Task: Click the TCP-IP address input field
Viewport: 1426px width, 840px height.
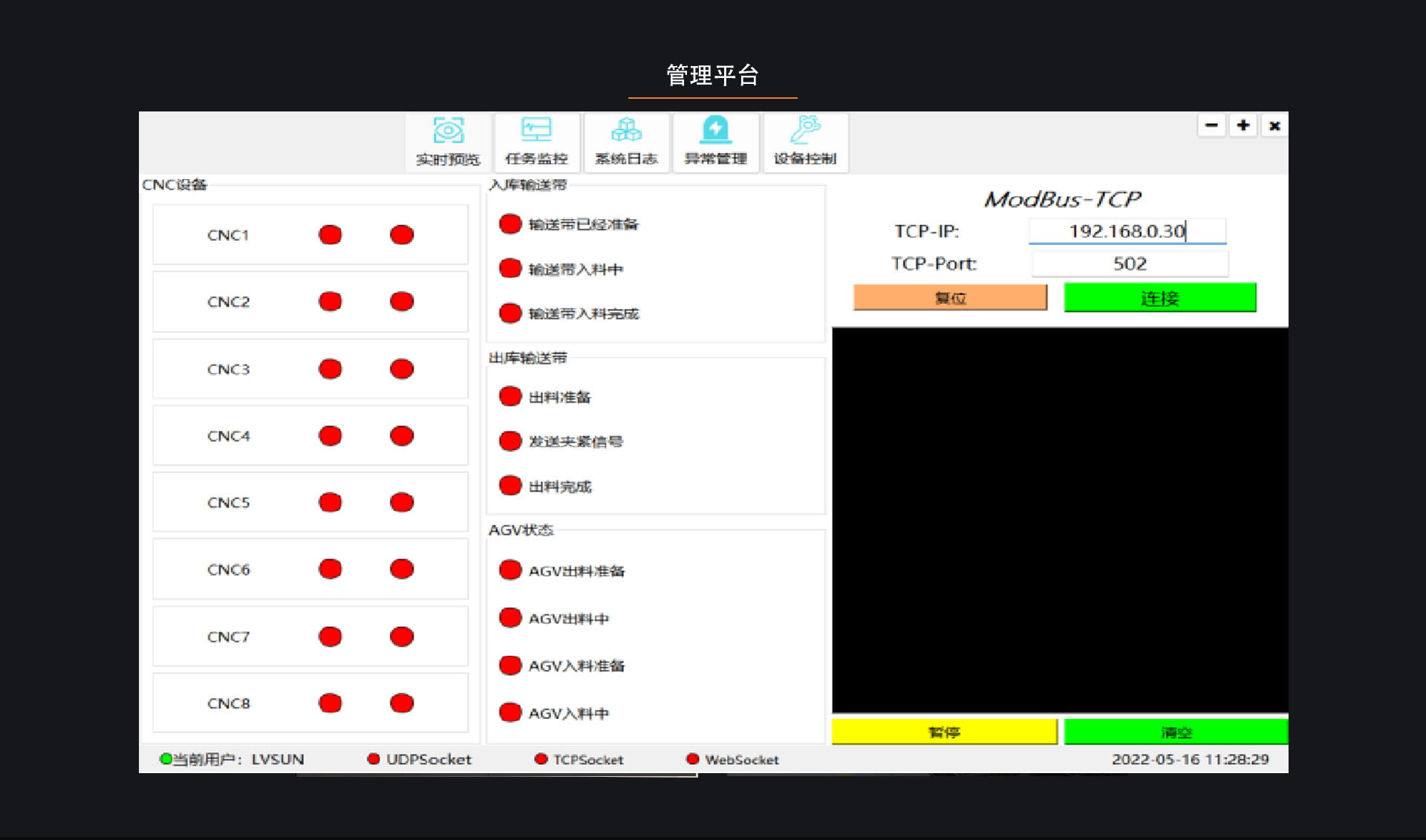Action: (1127, 231)
